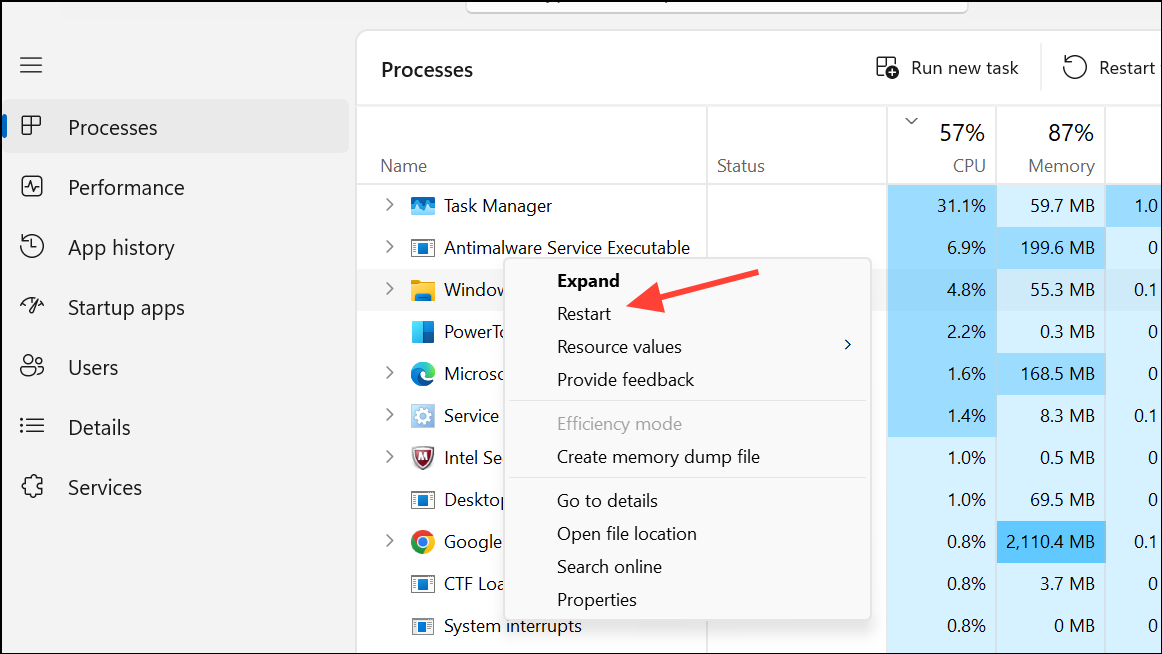
Task: Open the Resource values submenu arrow
Action: pos(848,344)
